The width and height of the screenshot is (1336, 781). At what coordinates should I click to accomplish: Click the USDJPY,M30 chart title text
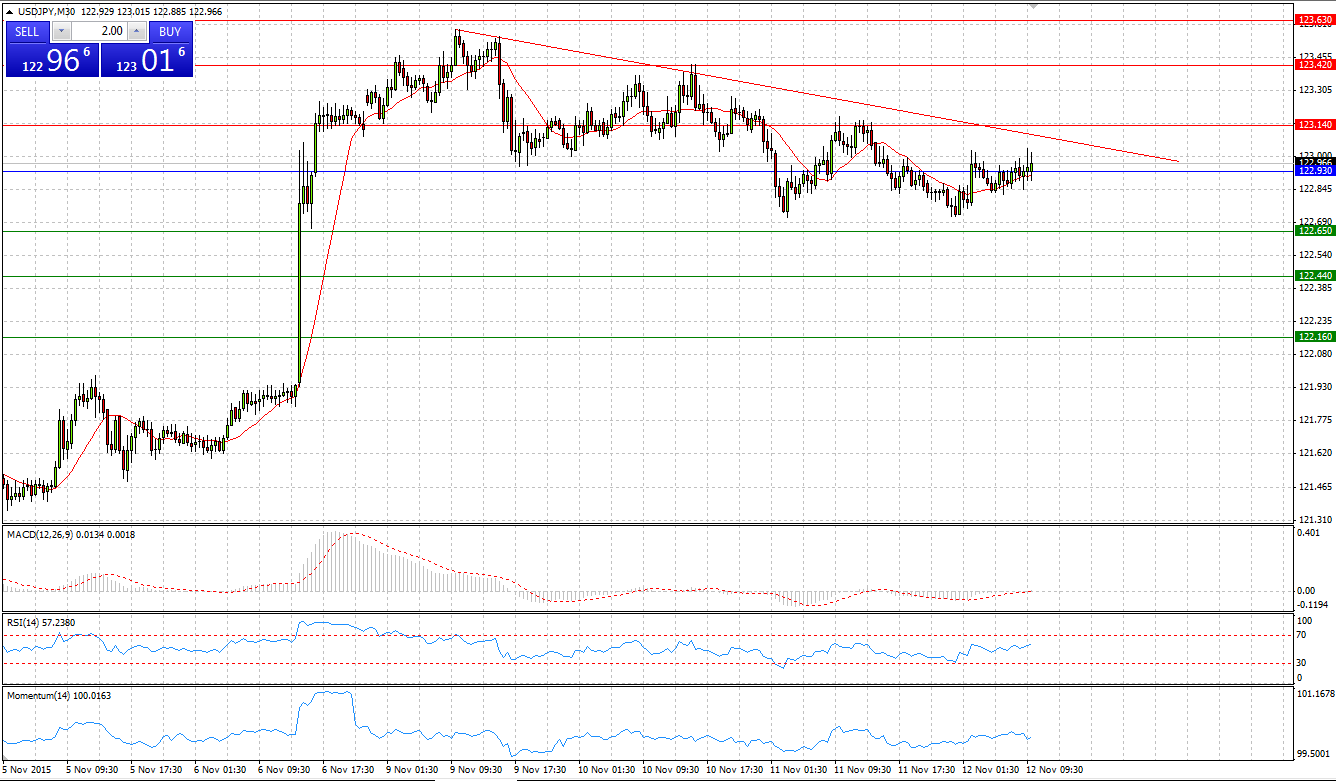45,11
